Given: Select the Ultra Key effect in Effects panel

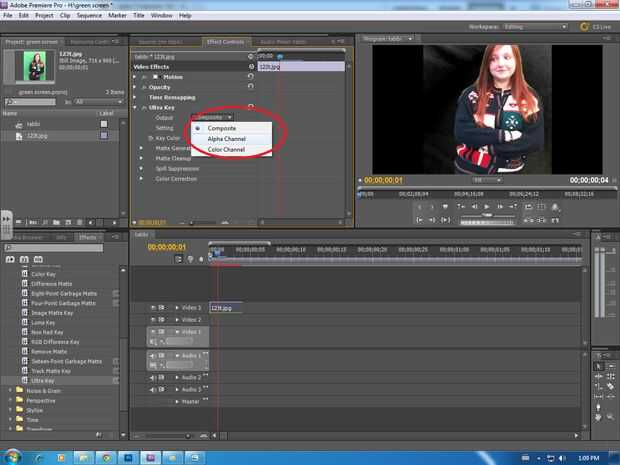Looking at the screenshot, I should point(42,381).
